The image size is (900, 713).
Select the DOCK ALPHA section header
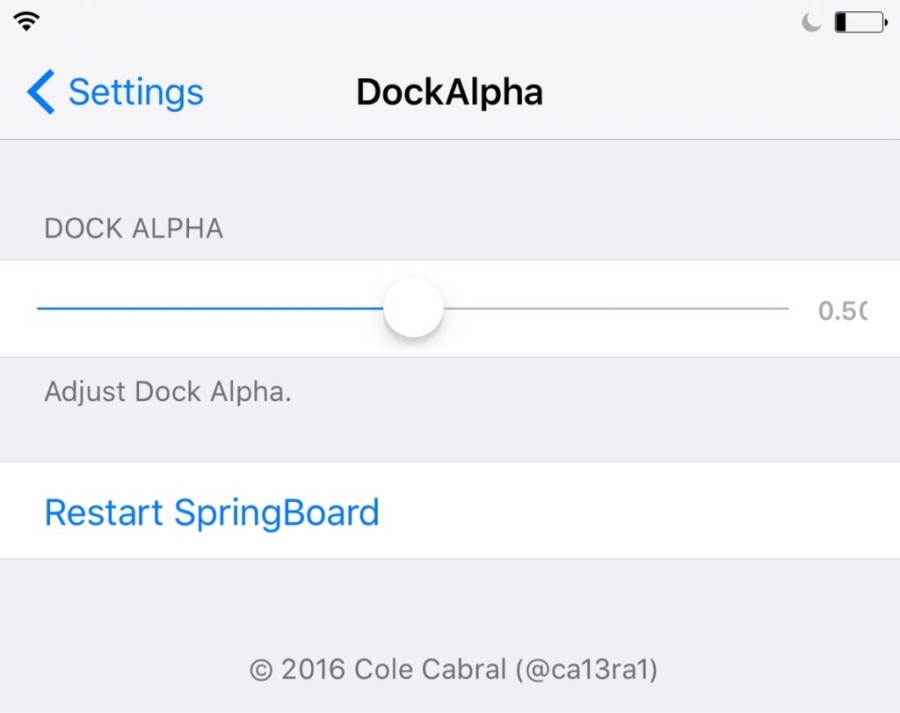click(x=133, y=228)
